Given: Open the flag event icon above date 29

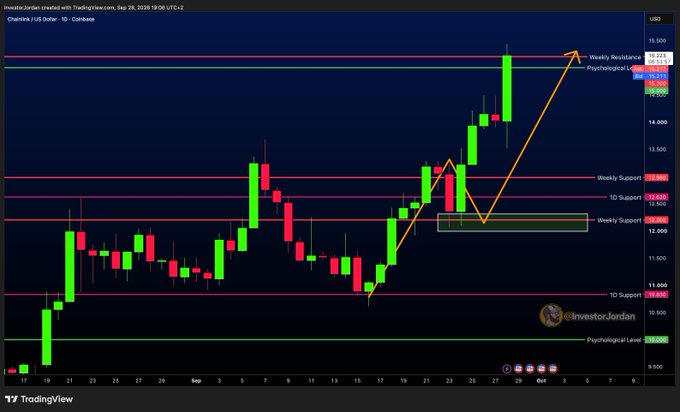Looking at the screenshot, I should pos(518,369).
